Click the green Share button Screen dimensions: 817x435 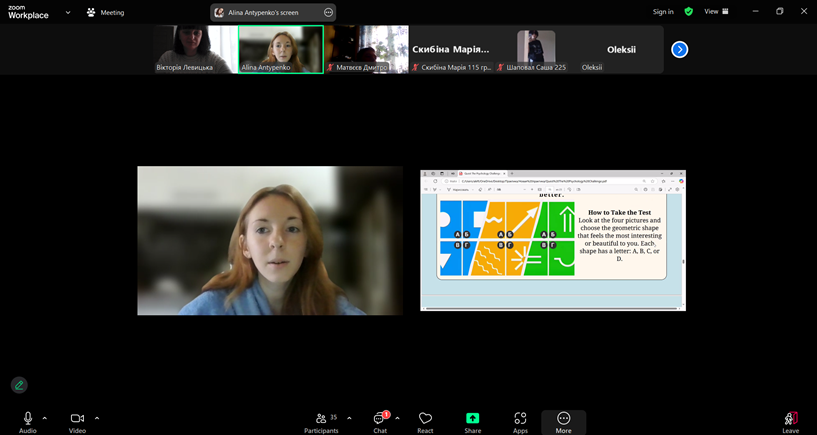pos(473,422)
